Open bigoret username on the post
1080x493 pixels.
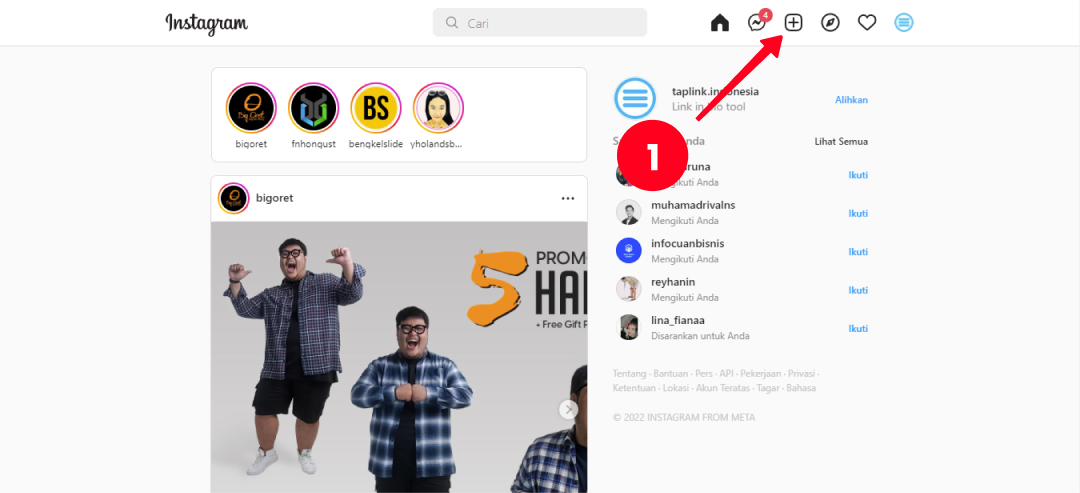275,198
